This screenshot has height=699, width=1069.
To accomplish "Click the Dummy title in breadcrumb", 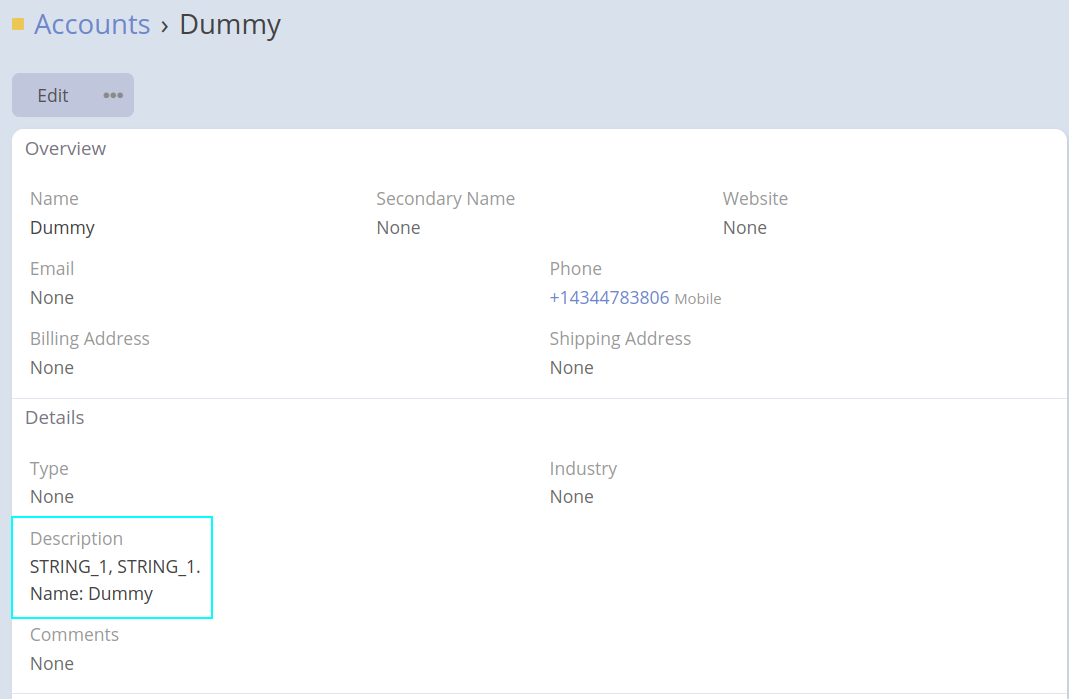I will click(x=230, y=24).
